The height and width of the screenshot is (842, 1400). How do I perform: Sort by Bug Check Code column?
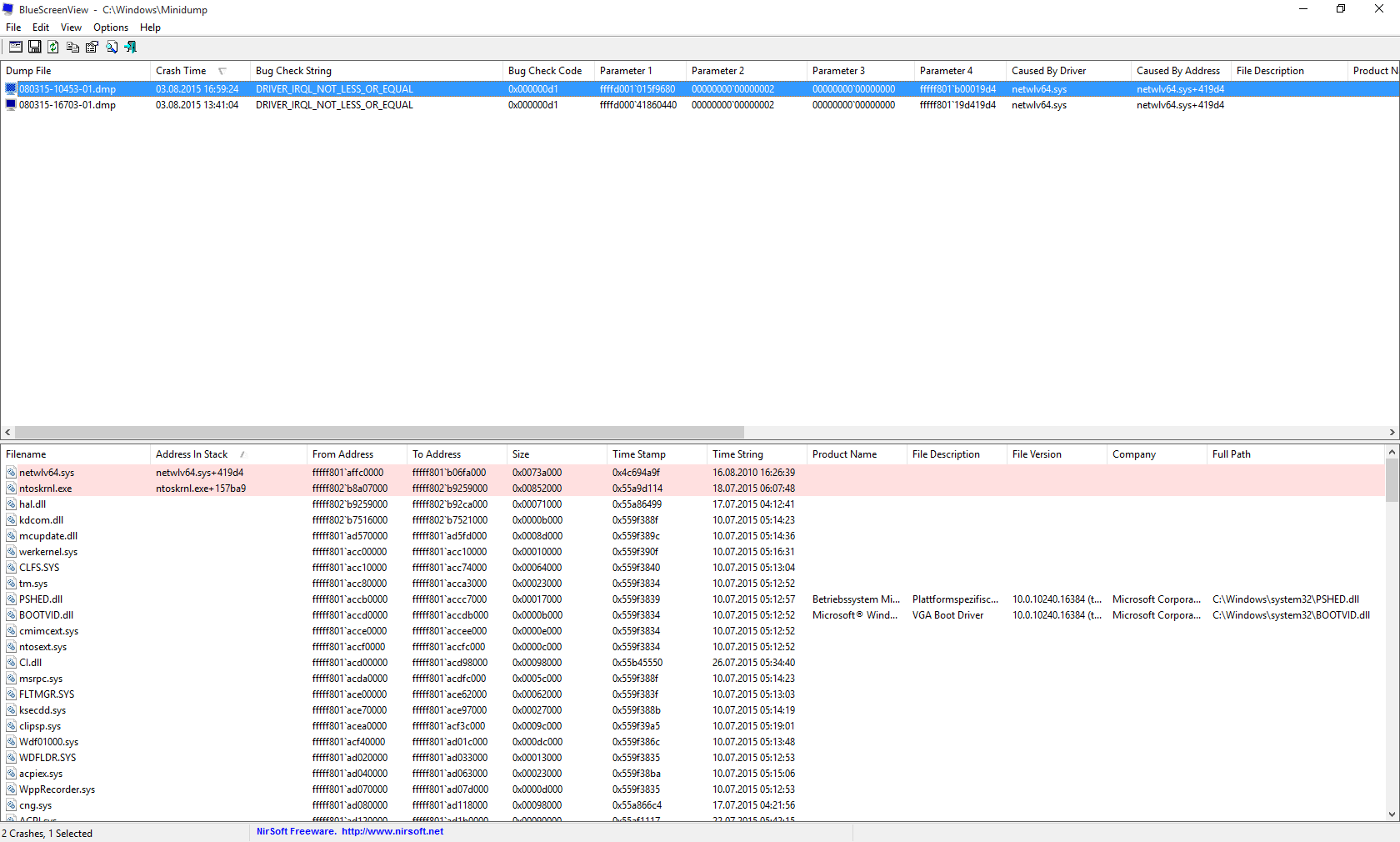[548, 71]
